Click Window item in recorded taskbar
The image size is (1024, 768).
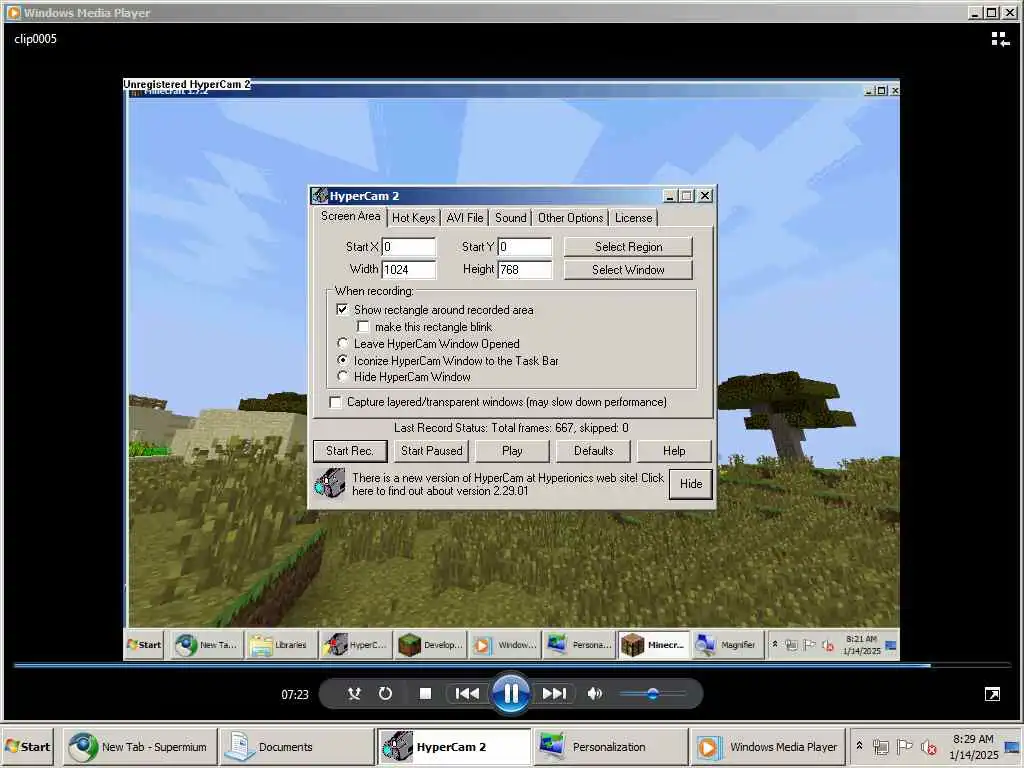[505, 645]
